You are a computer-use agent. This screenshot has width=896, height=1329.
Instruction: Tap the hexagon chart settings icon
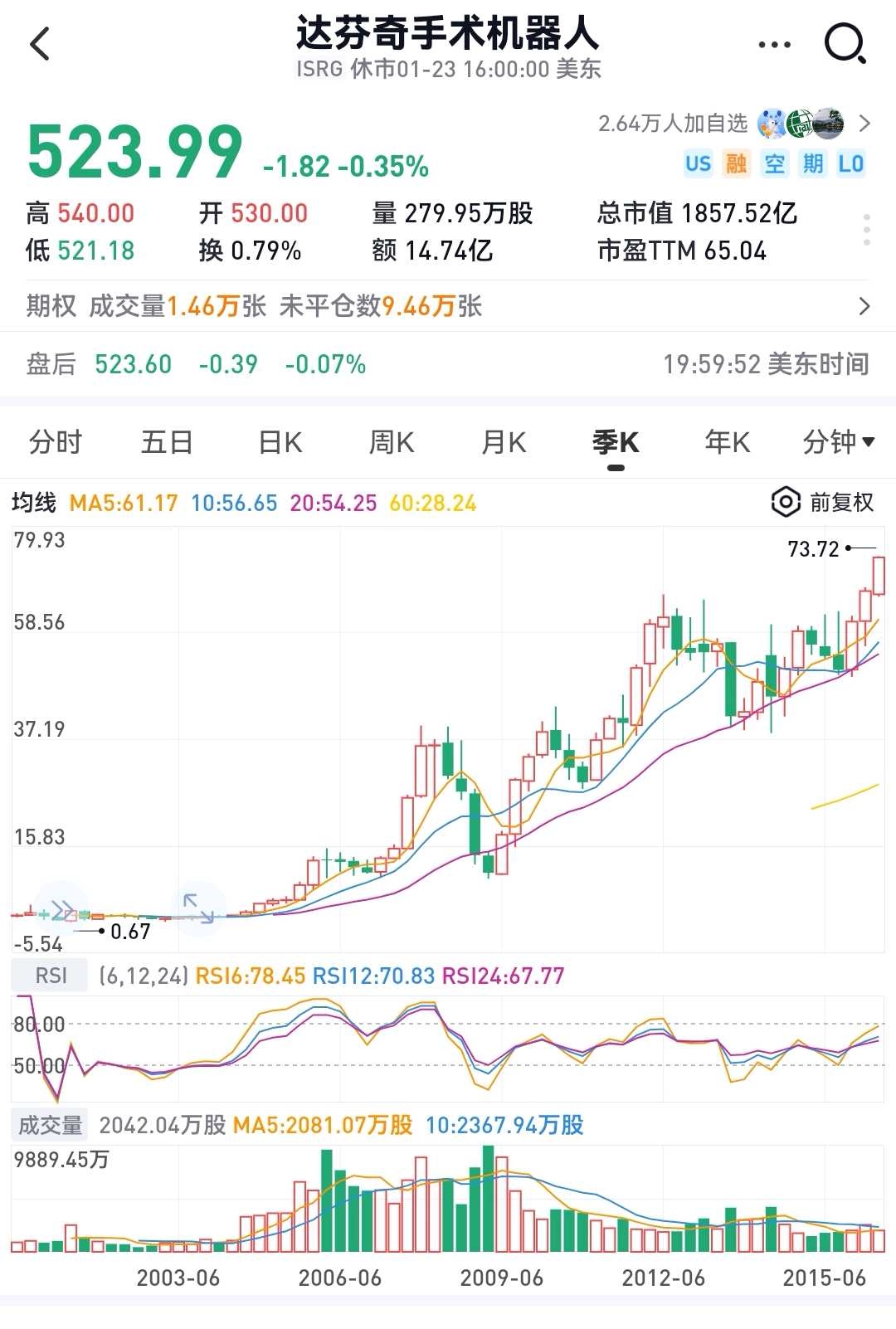[x=785, y=502]
